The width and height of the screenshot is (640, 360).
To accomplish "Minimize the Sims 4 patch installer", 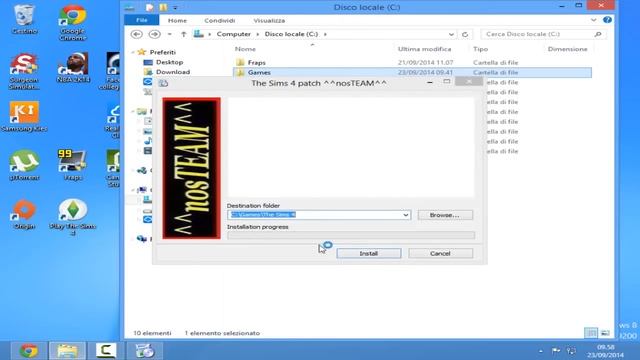I will click(x=430, y=83).
